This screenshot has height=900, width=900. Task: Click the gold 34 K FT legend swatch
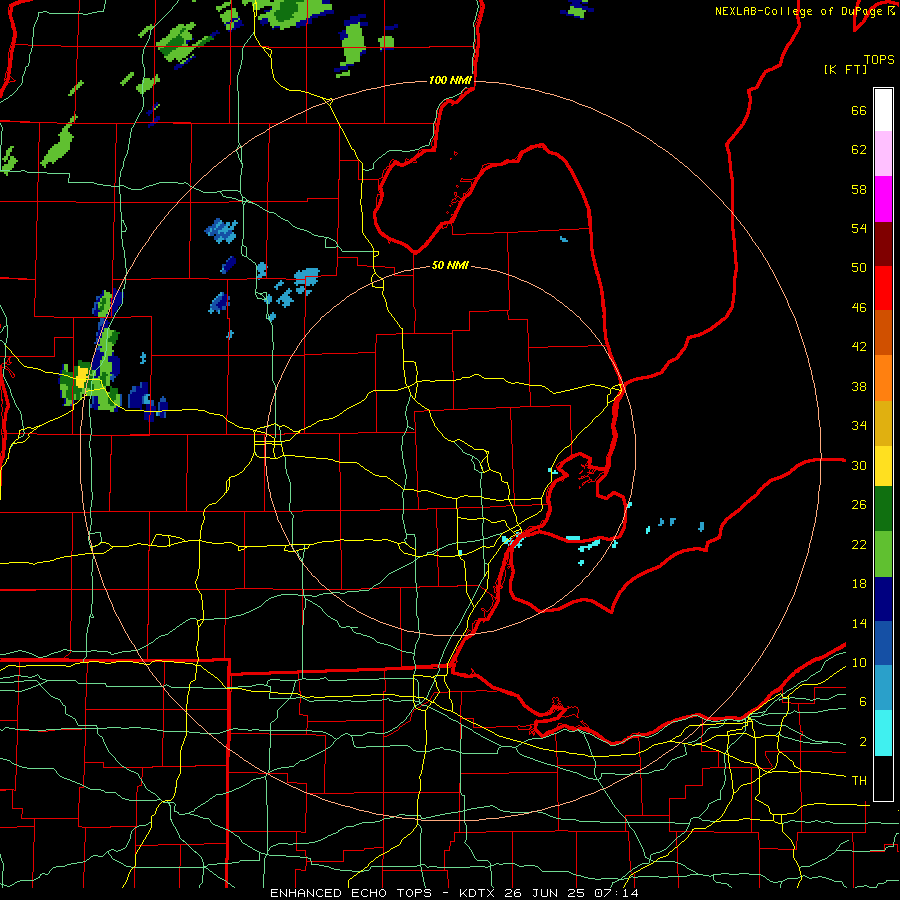(x=883, y=423)
